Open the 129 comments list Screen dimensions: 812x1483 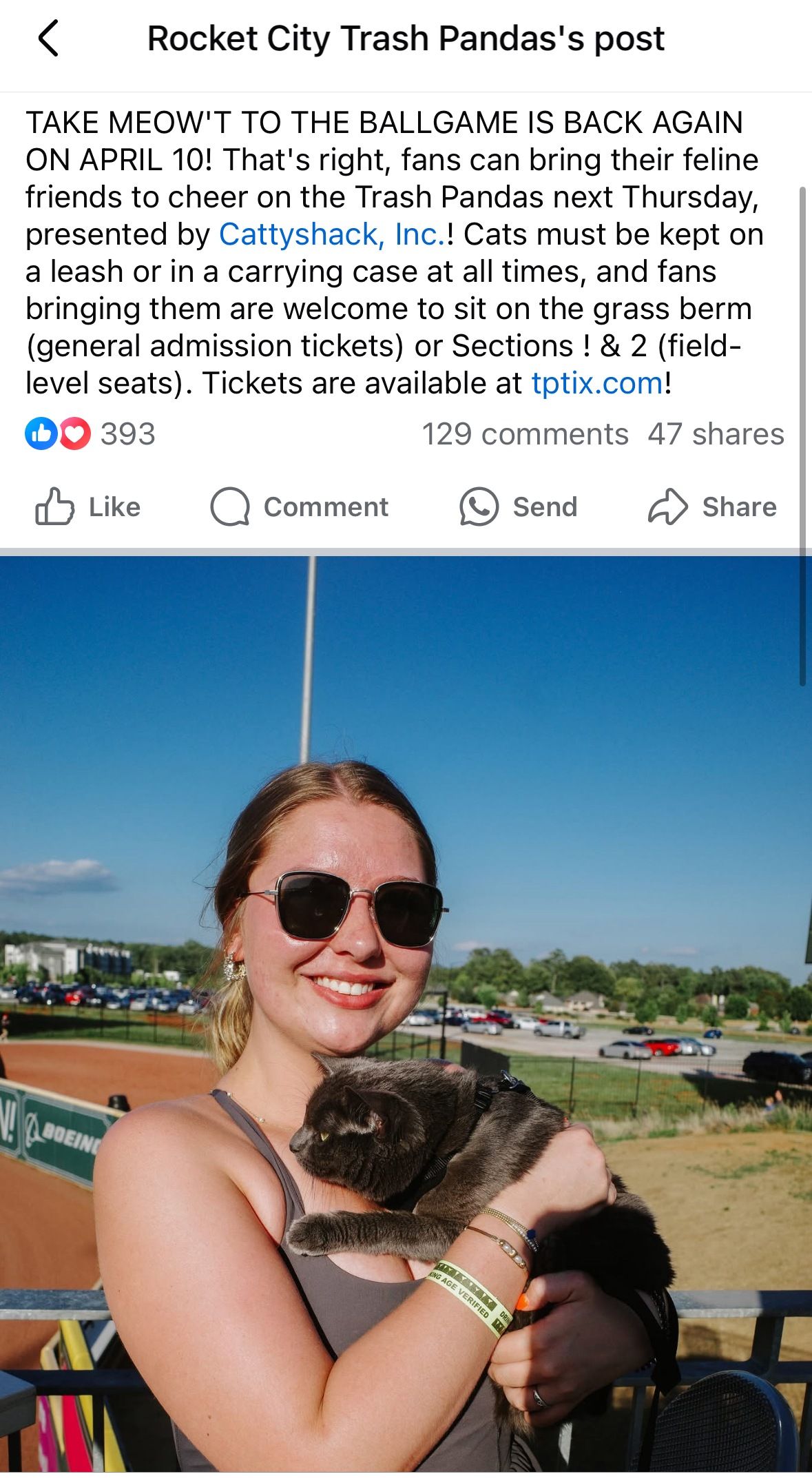click(x=525, y=434)
